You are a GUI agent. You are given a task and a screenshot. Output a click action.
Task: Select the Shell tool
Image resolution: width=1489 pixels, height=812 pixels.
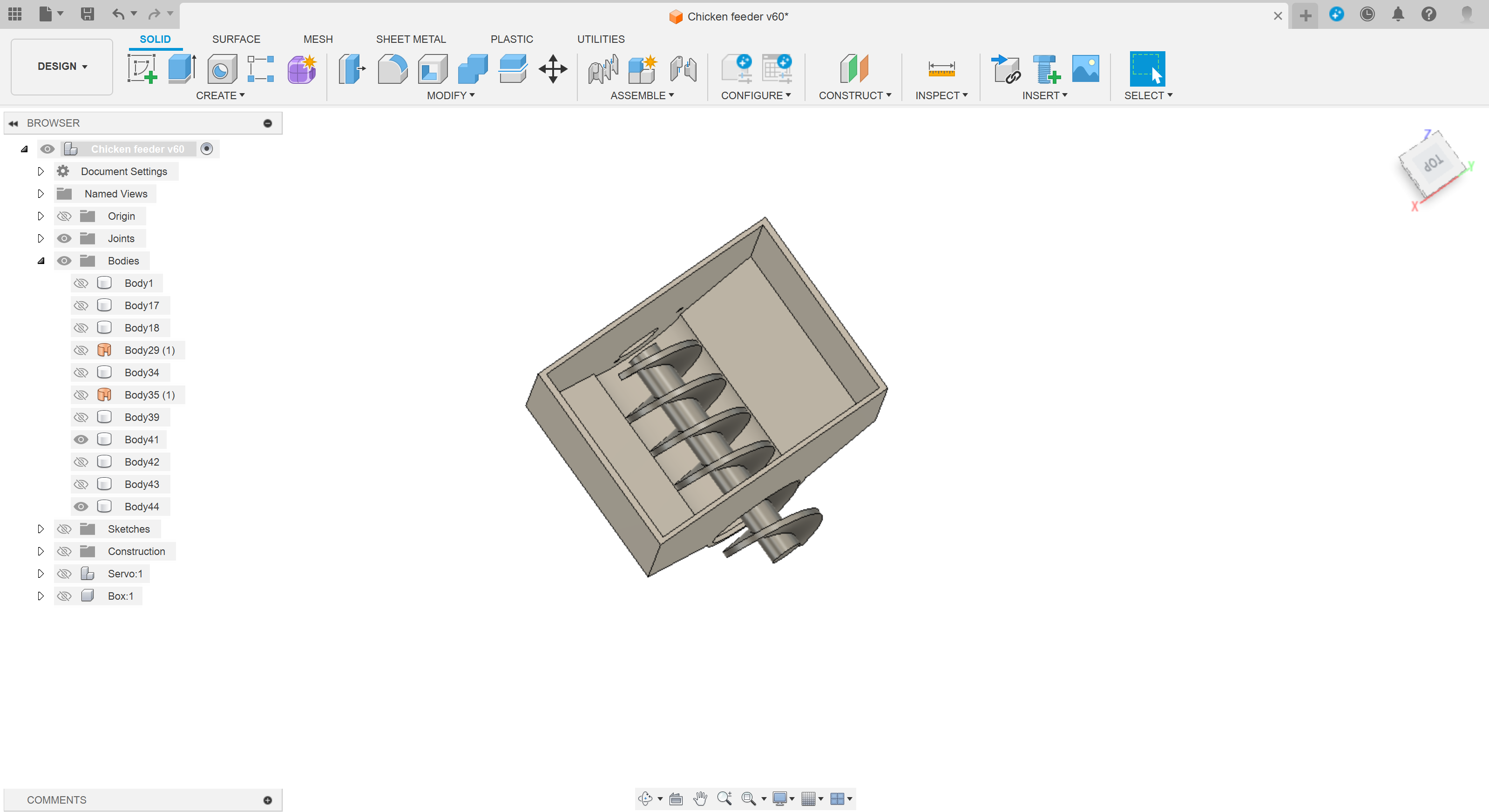[433, 69]
